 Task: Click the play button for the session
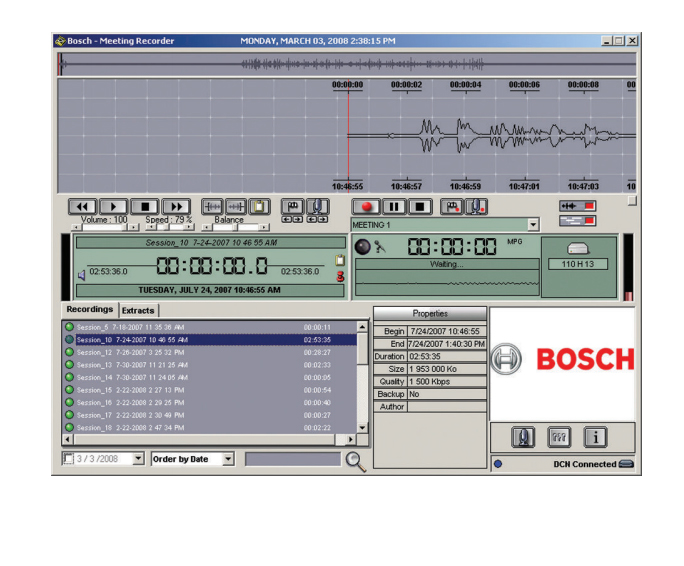[x=114, y=206]
